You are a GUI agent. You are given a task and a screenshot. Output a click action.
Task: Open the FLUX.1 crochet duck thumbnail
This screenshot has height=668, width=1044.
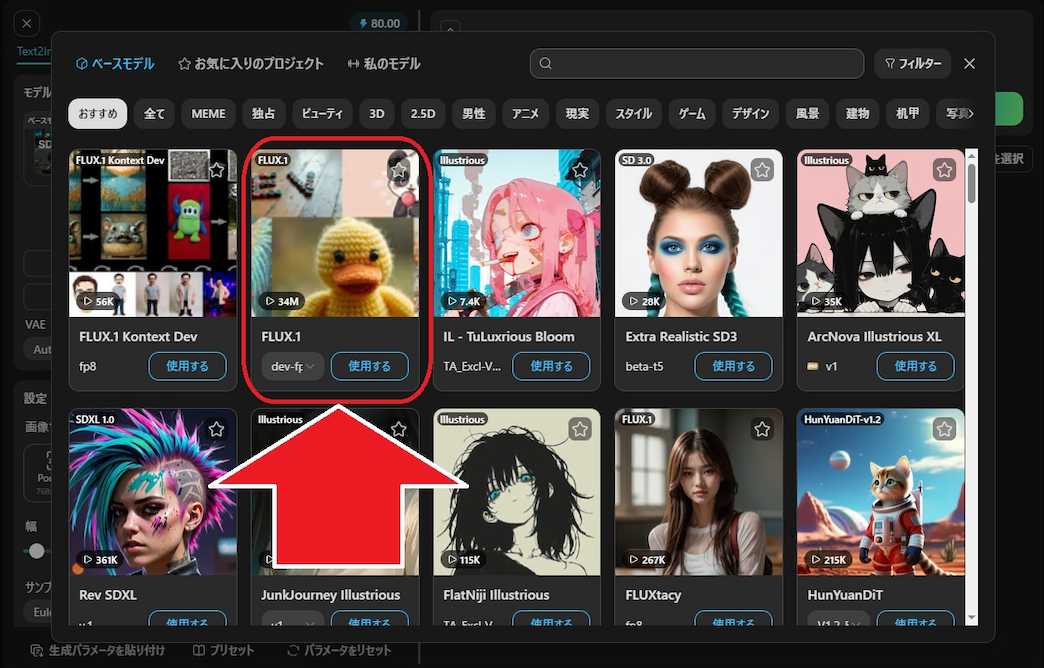(x=335, y=233)
